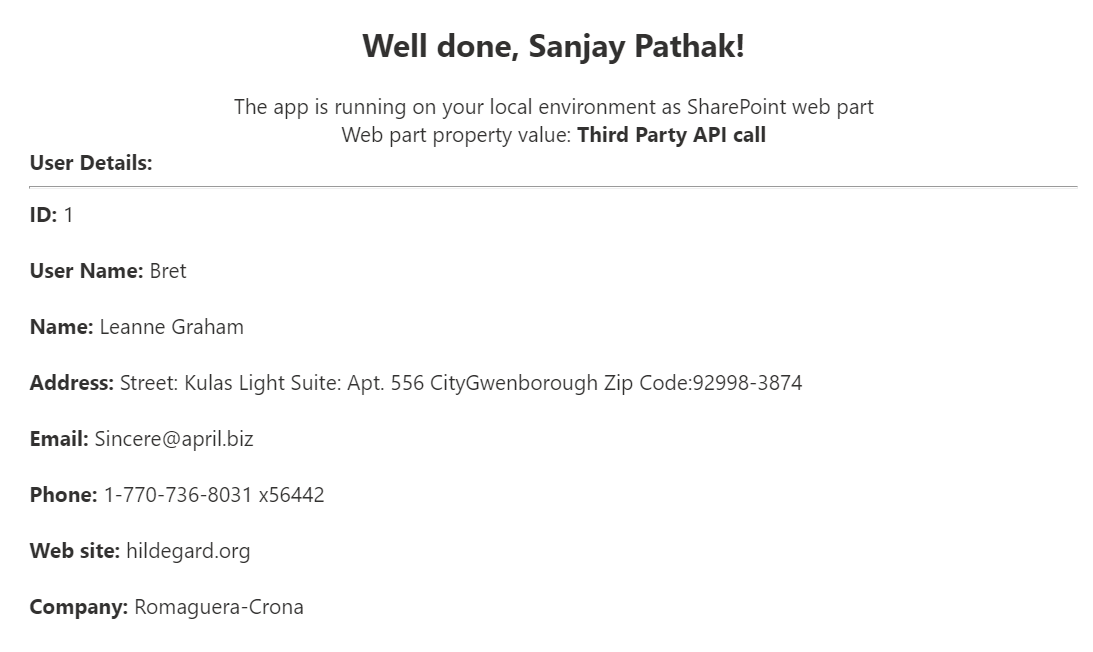
Task: Click the ID value 1
Action: (x=69, y=215)
